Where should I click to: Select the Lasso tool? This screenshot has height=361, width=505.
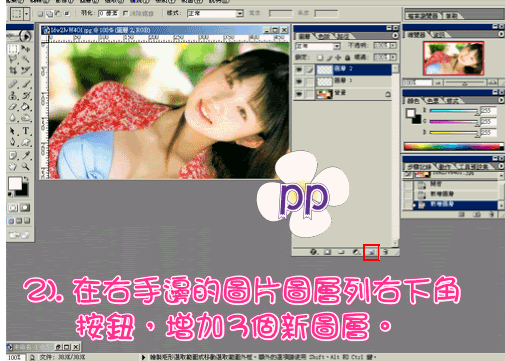13,60
